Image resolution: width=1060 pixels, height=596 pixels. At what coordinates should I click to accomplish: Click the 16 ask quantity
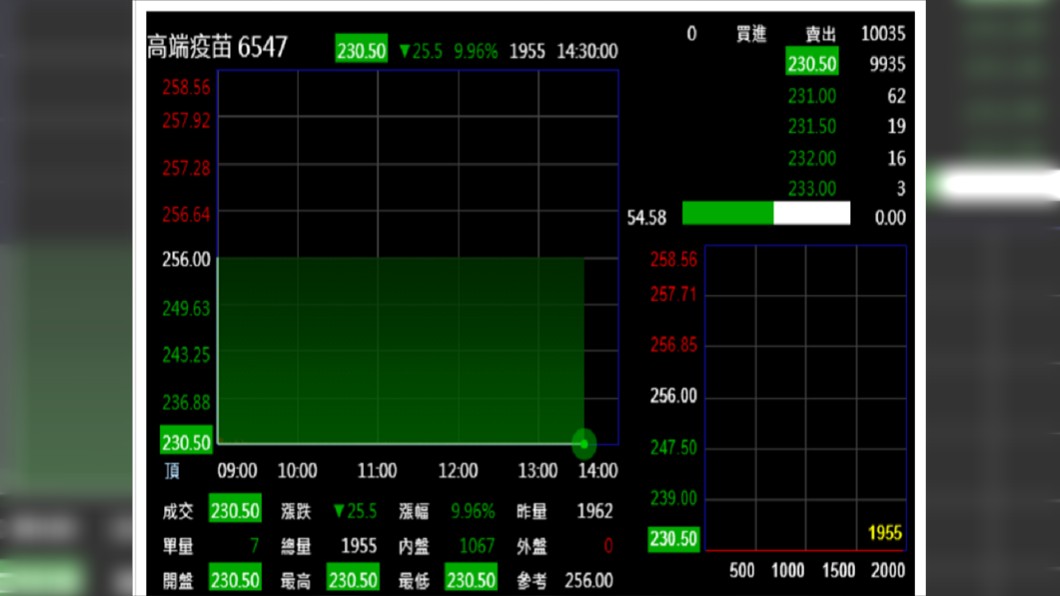pos(896,158)
